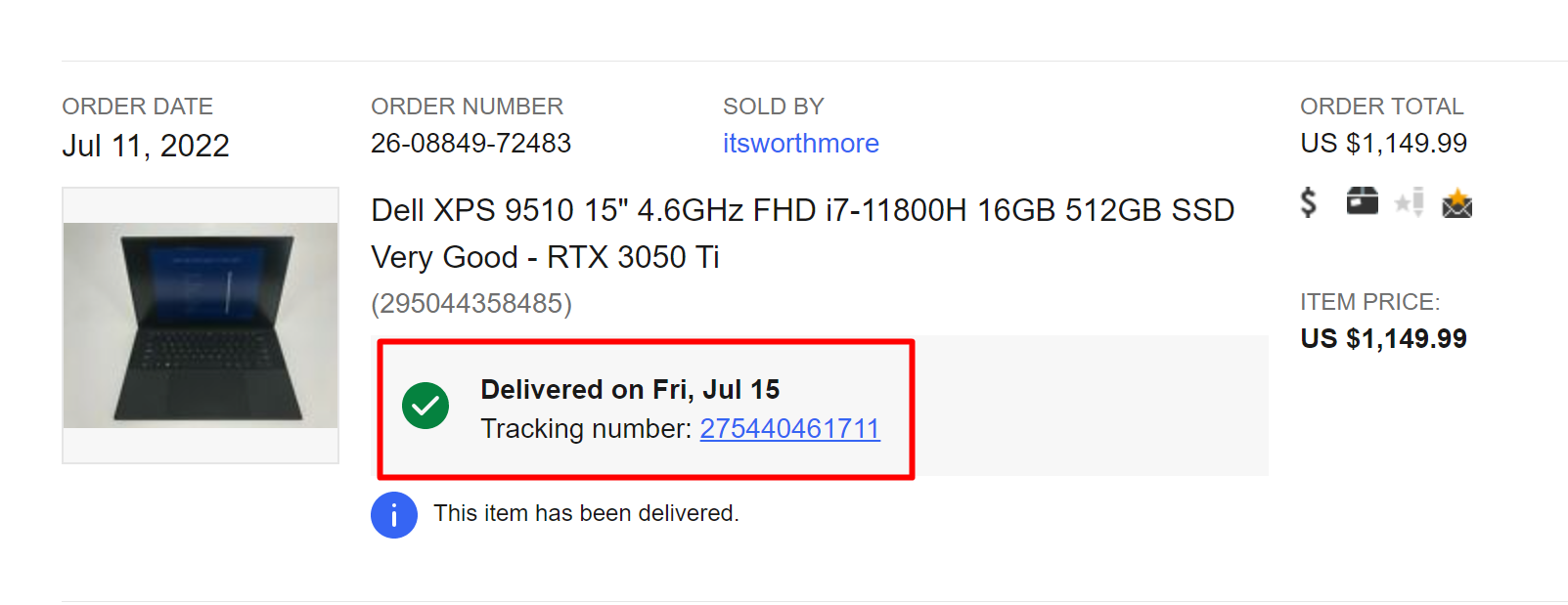Click the blue information circle icon
Image resolution: width=1568 pixels, height=605 pixels.
(394, 514)
